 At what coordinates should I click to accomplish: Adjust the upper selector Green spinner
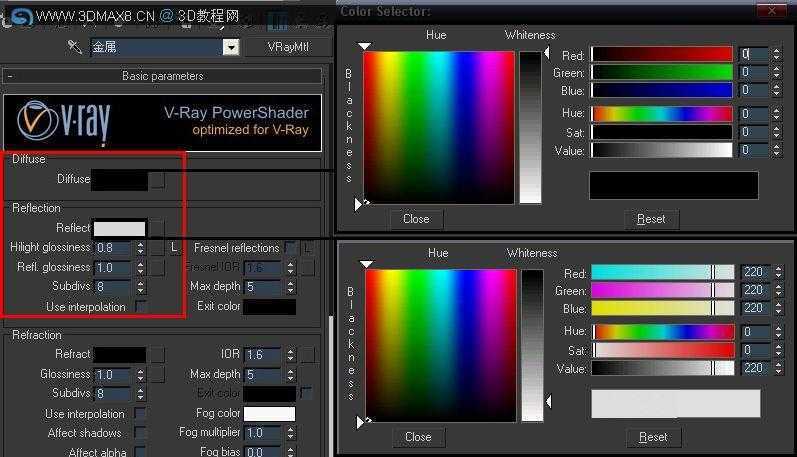coord(776,72)
